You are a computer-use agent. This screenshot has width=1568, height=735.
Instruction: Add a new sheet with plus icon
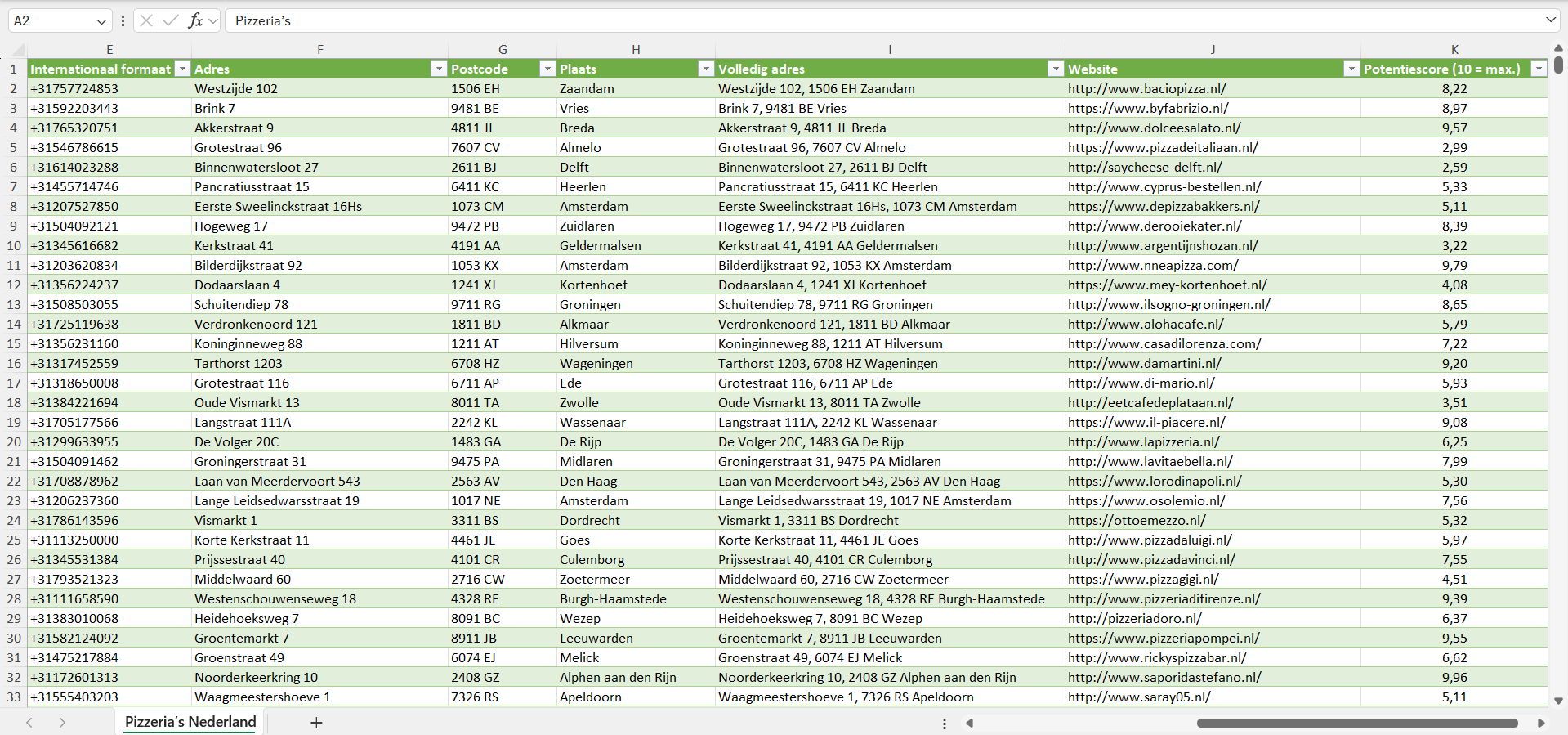point(316,723)
